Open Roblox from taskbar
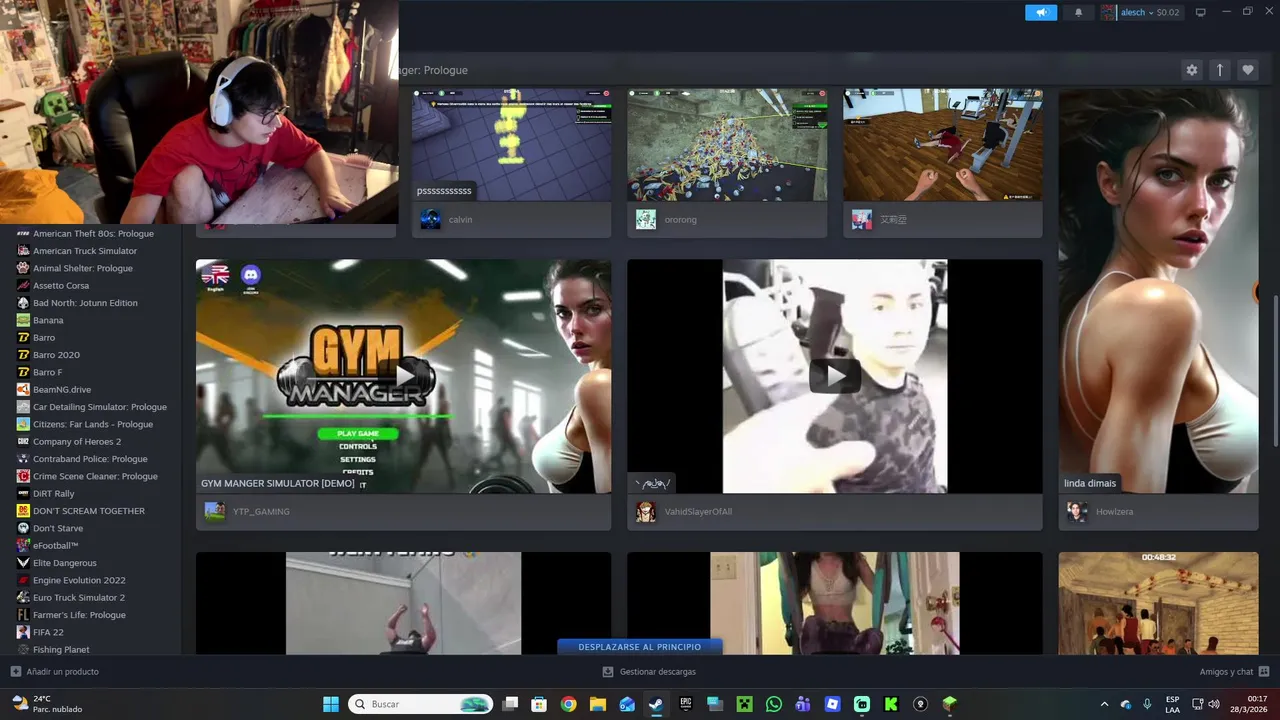This screenshot has width=1280, height=720. pyautogui.click(x=832, y=704)
